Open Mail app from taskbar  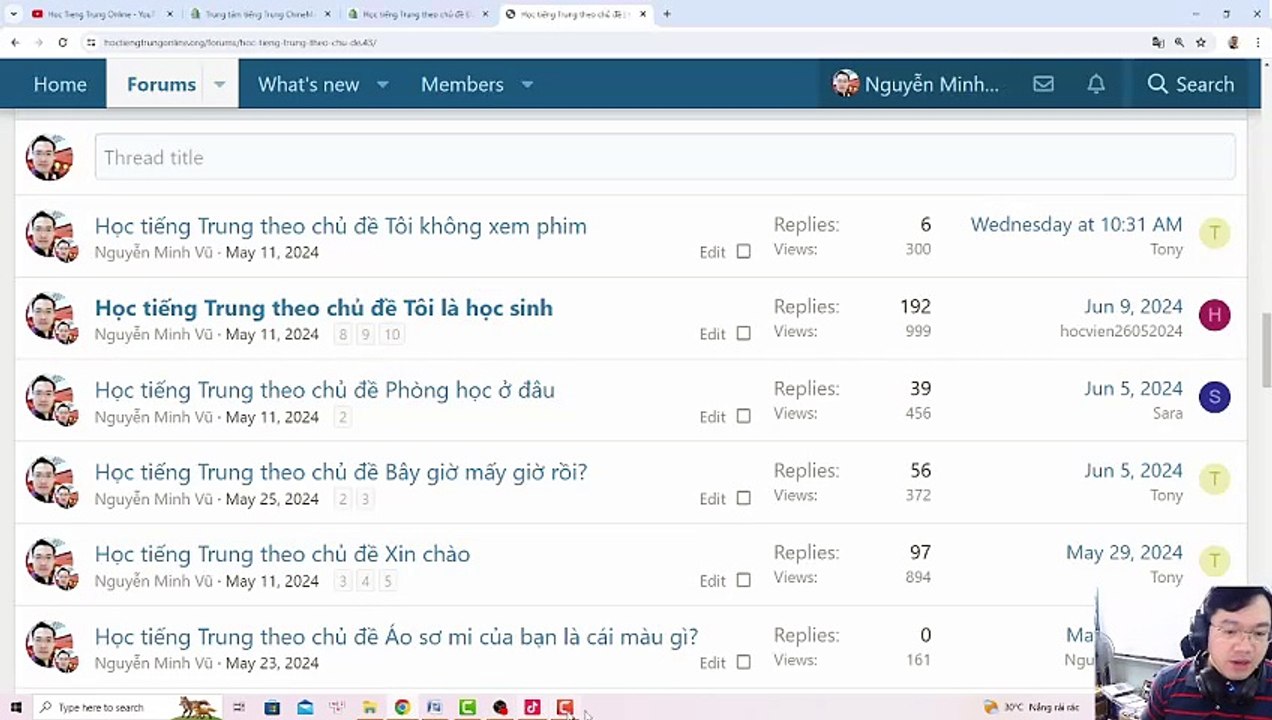point(305,707)
